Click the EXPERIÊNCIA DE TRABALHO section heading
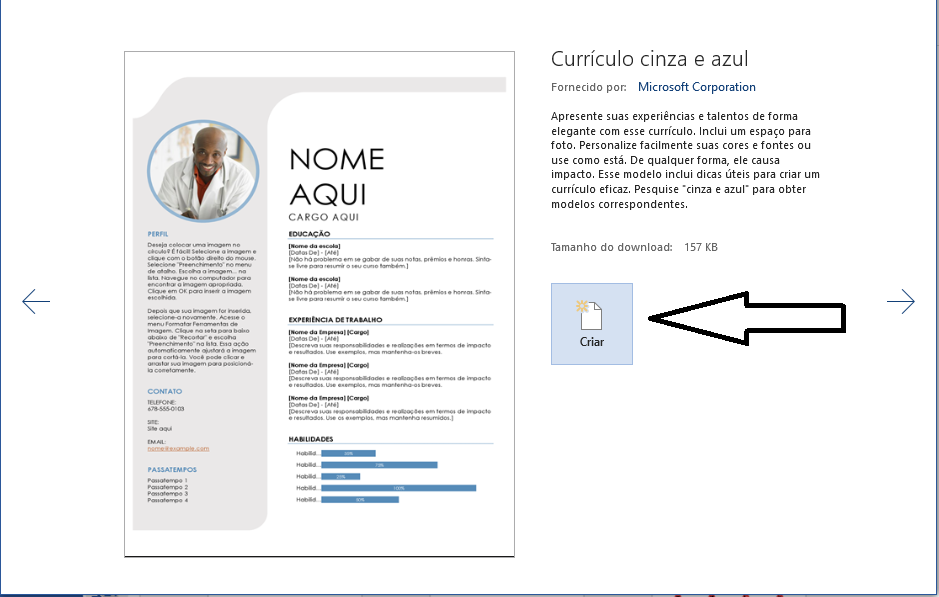 point(335,320)
